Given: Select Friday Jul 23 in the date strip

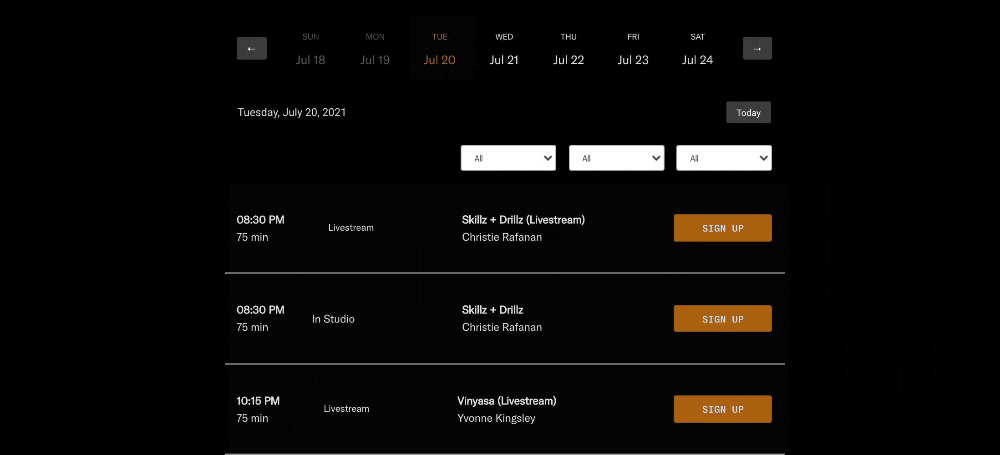Looking at the screenshot, I should click(633, 49).
